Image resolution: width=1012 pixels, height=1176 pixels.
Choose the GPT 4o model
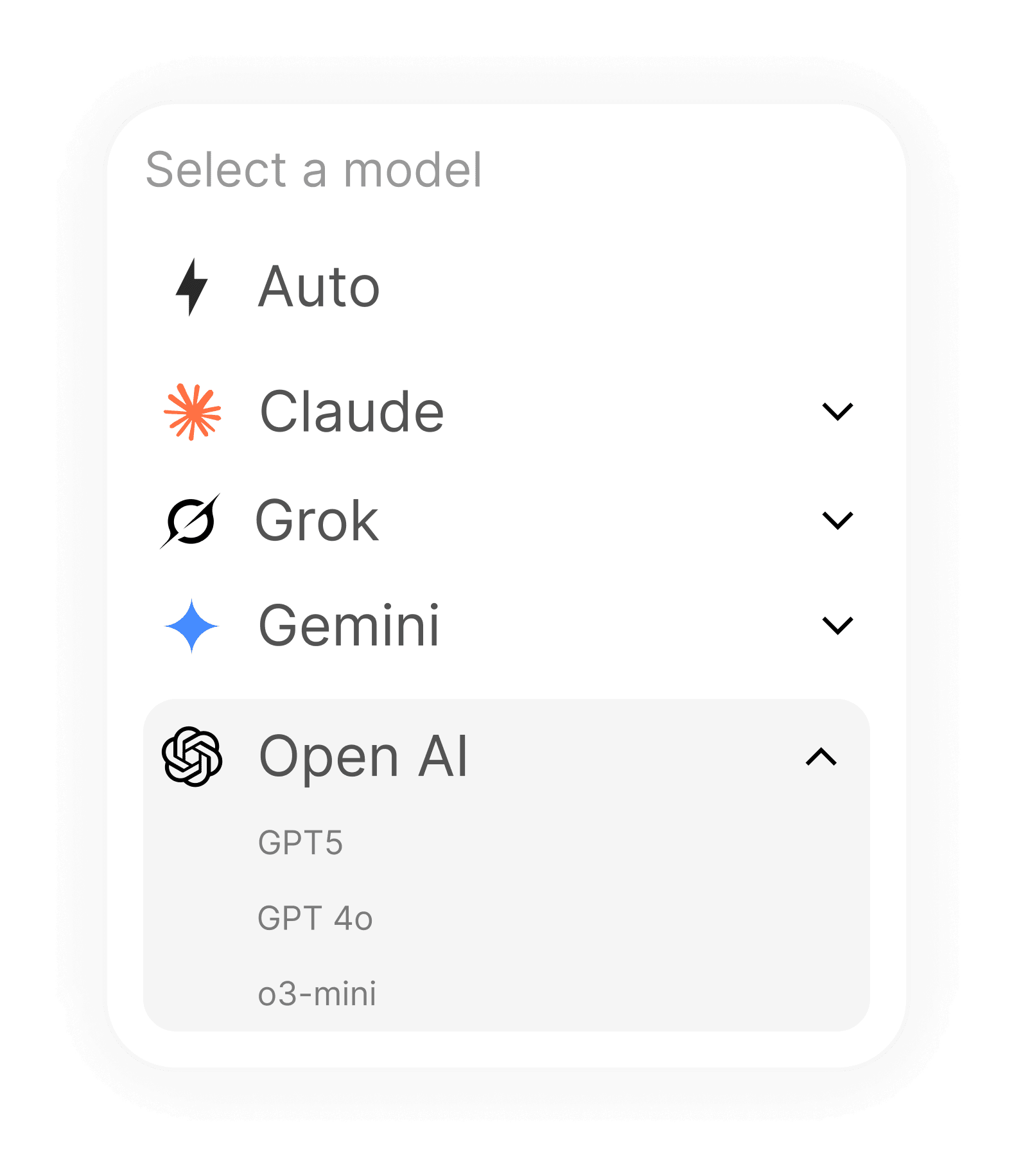(315, 918)
